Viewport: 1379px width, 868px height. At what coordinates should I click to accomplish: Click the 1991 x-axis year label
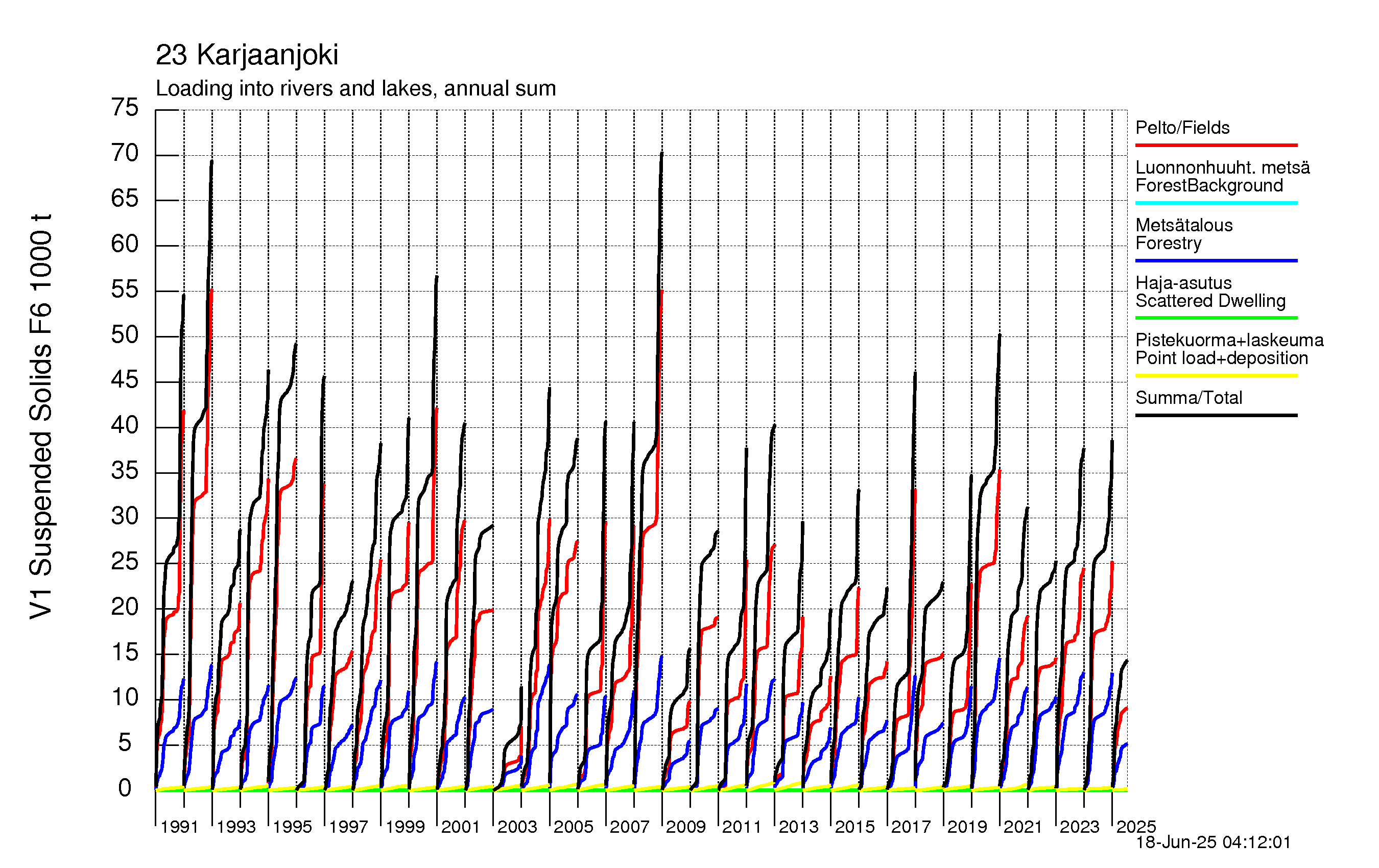[x=179, y=827]
